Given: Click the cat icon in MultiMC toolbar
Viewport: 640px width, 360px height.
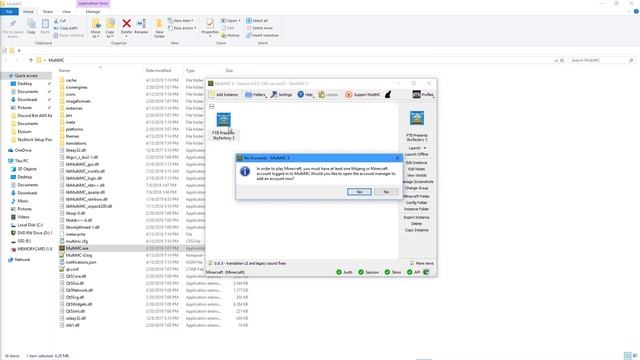Looking at the screenshot, I should [x=388, y=95].
